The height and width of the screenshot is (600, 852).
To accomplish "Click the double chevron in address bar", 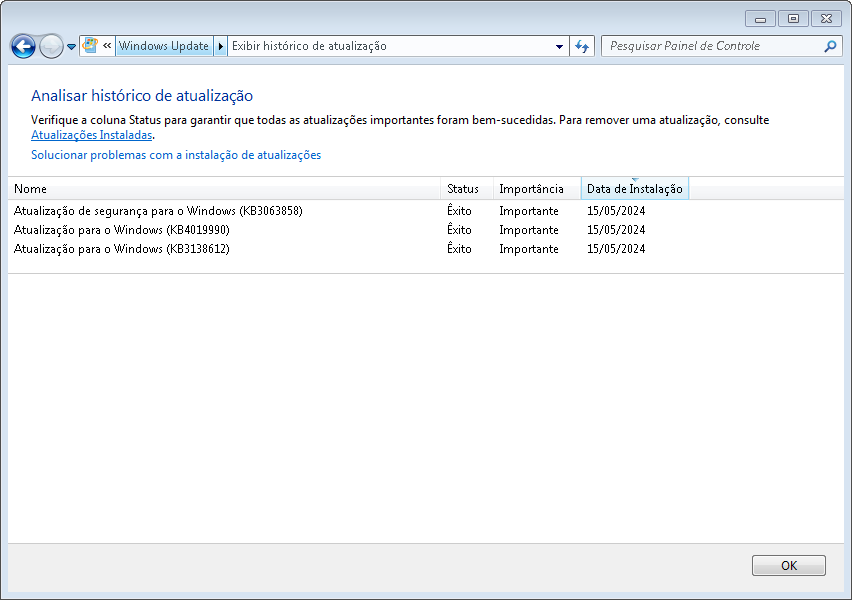I will (107, 46).
